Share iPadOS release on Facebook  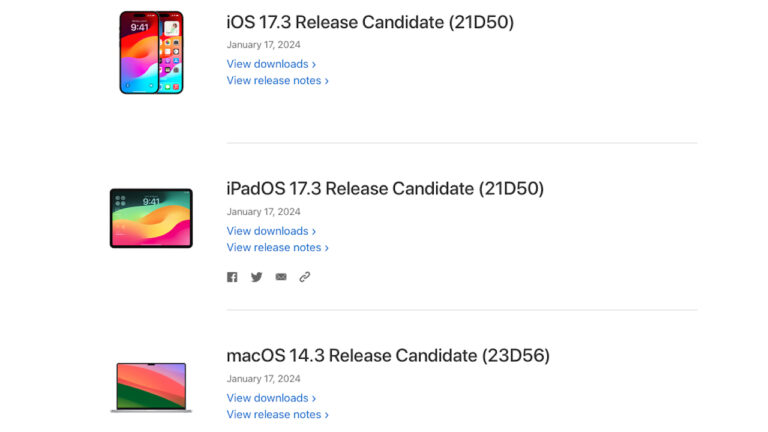[232, 277]
